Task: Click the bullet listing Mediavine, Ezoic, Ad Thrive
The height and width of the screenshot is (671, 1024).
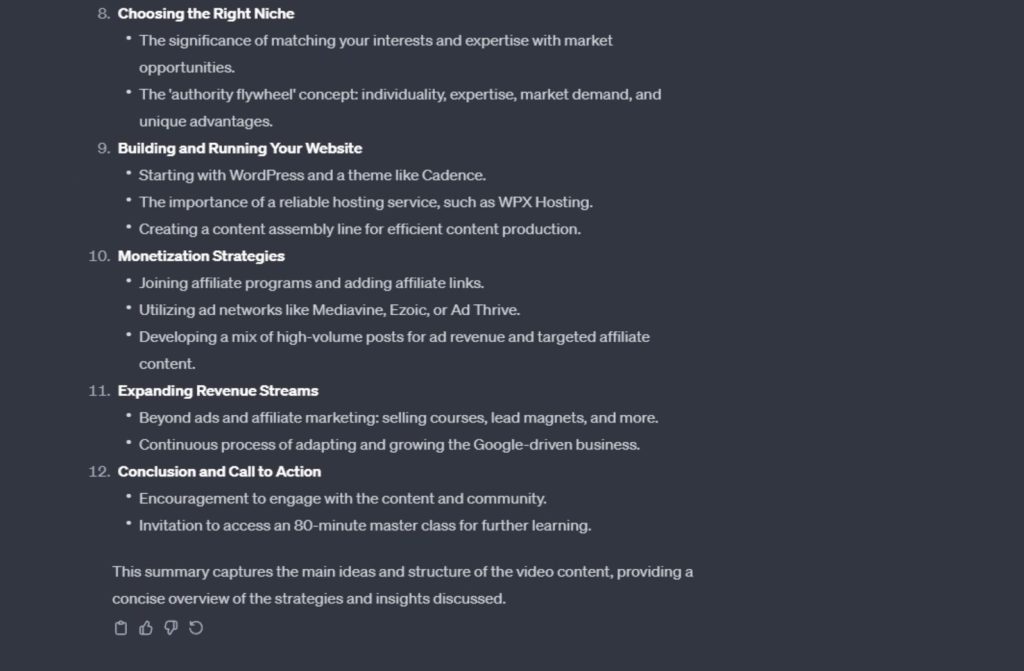Action: point(329,310)
